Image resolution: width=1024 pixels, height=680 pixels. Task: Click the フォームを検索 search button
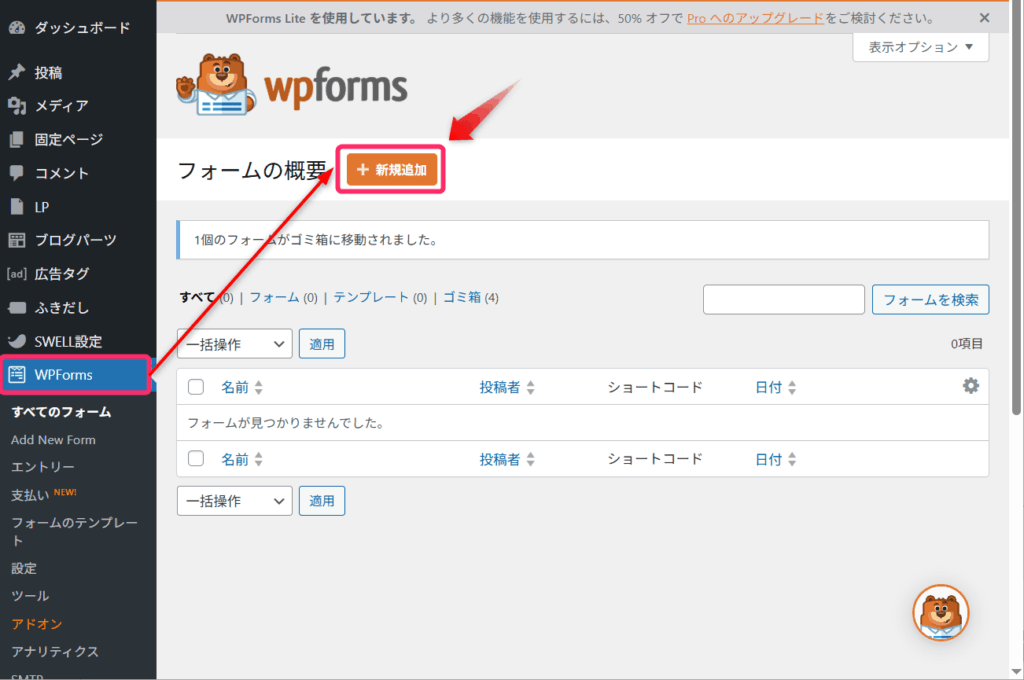click(931, 300)
